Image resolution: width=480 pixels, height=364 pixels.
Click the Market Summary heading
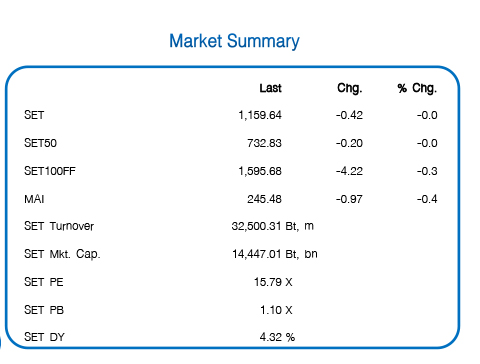[234, 42]
